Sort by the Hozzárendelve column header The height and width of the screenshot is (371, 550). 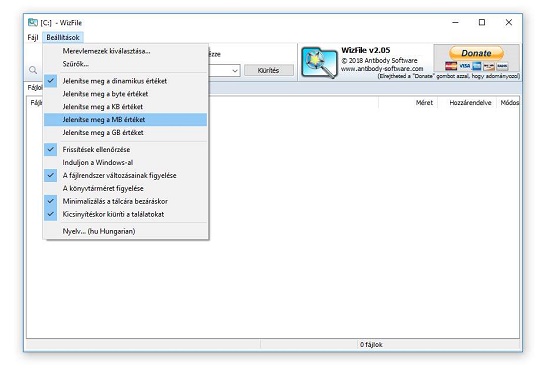[x=467, y=103]
